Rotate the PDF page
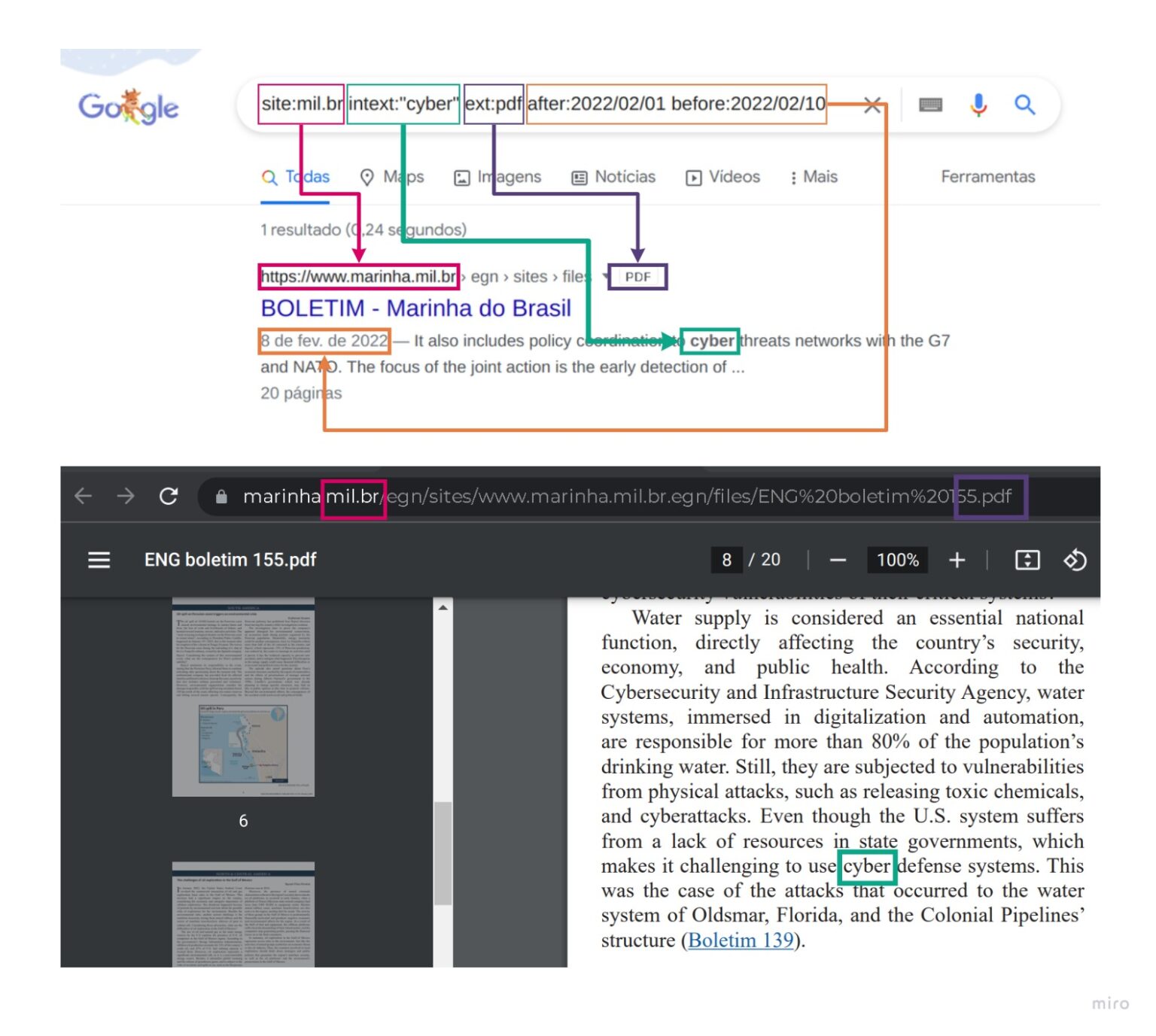Screen dimensions: 1156x1036 pyautogui.click(x=1076, y=560)
